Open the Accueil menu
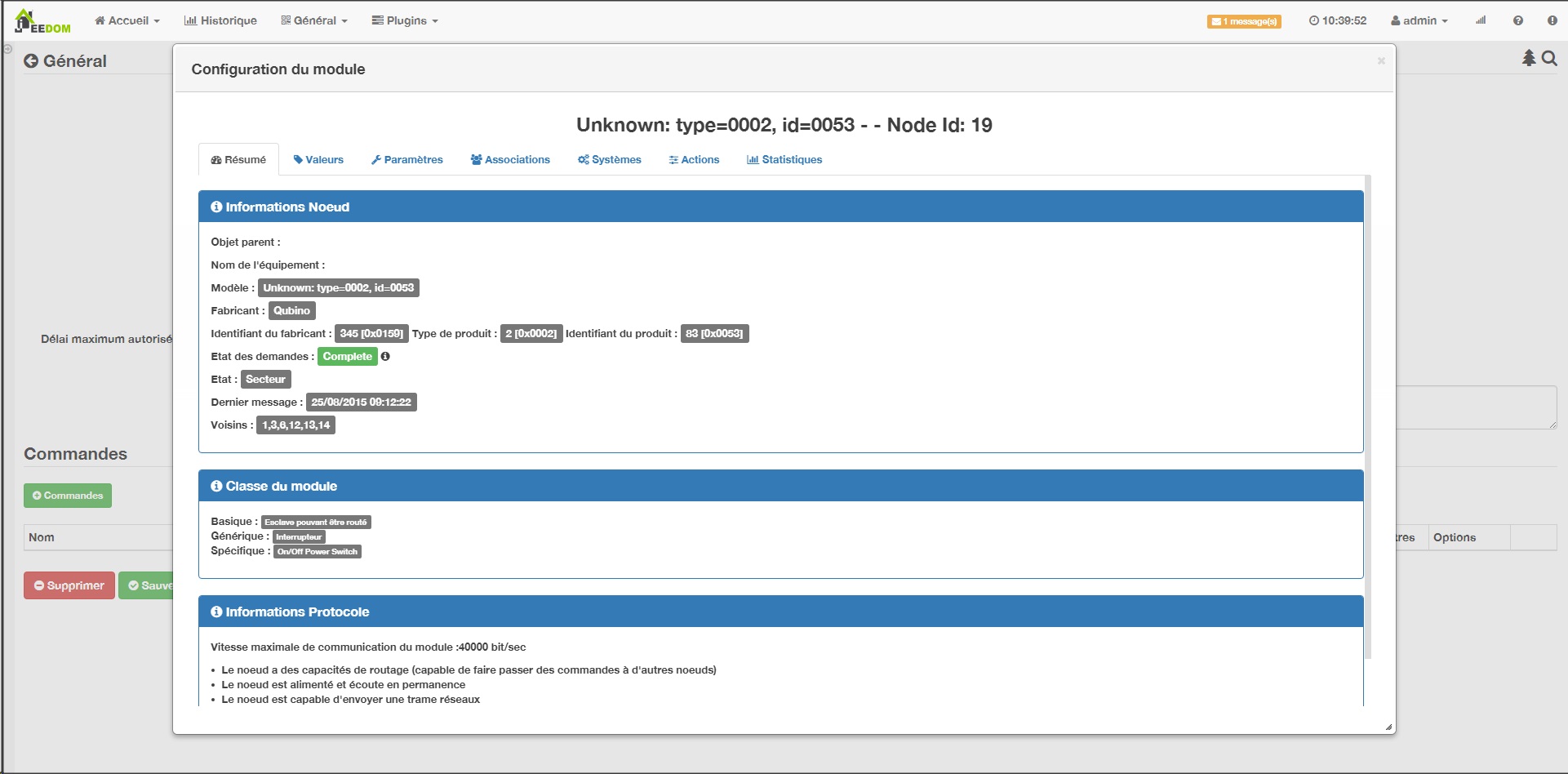The height and width of the screenshot is (774, 1568). (x=127, y=20)
